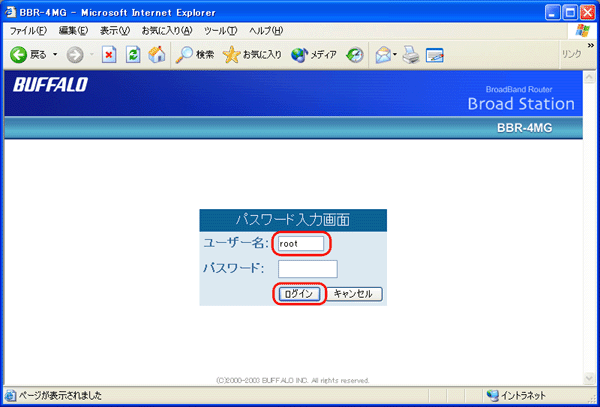
Task: Open the mail dropdown arrow beside envelope
Action: tap(395, 56)
